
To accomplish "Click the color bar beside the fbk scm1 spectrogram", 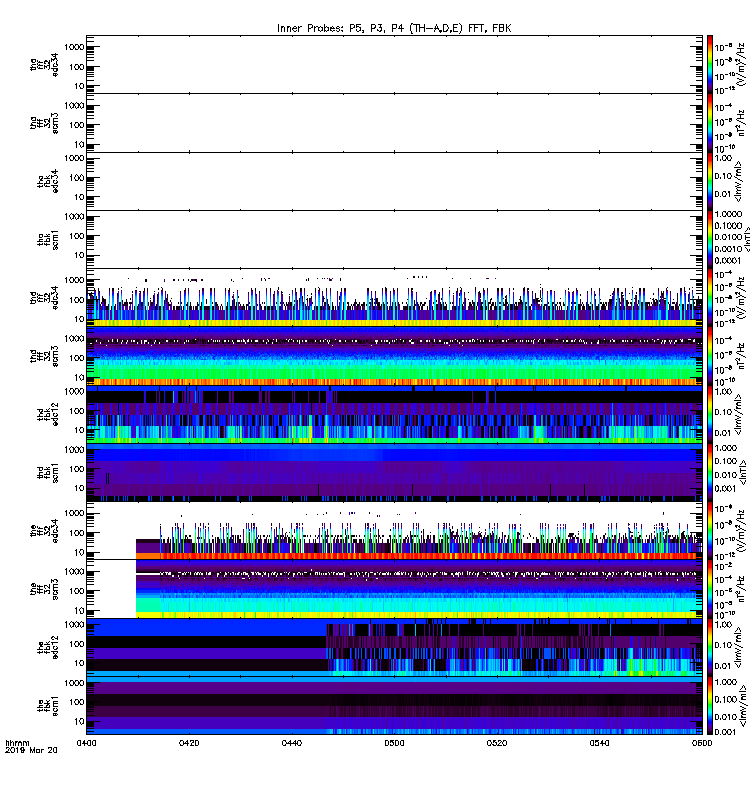I will [710, 706].
